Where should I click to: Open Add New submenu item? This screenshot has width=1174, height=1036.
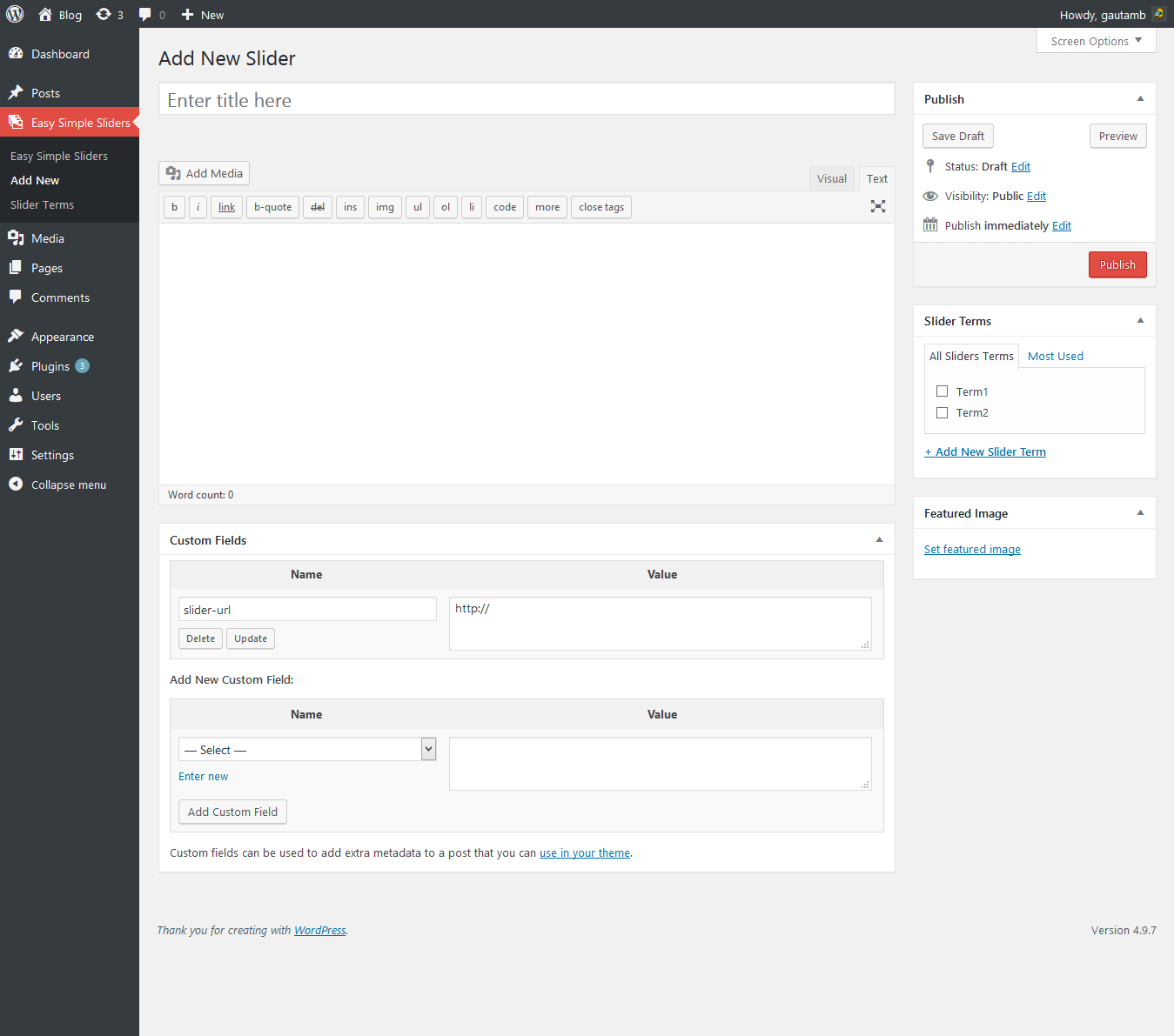(35, 180)
